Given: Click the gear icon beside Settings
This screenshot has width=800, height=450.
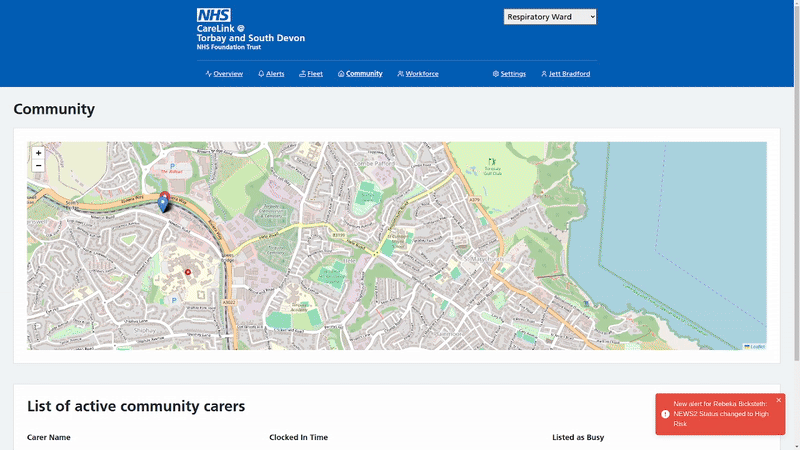Looking at the screenshot, I should coord(495,74).
